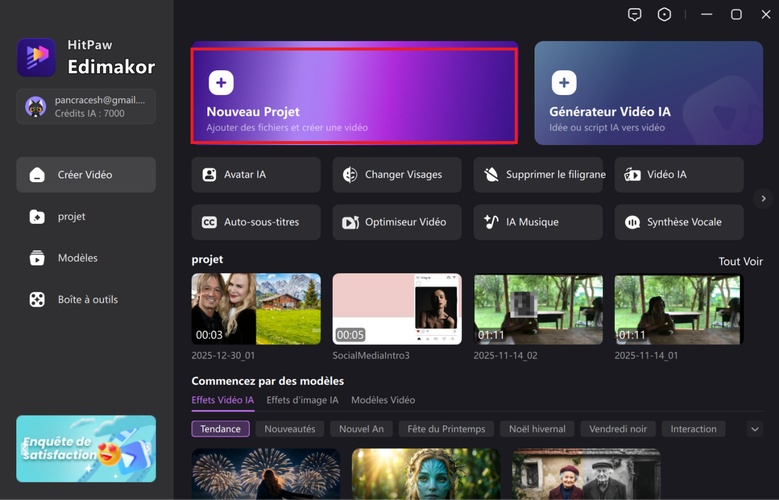The image size is (779, 500).
Task: Switch to Modèles Vidéo tab
Action: [383, 400]
